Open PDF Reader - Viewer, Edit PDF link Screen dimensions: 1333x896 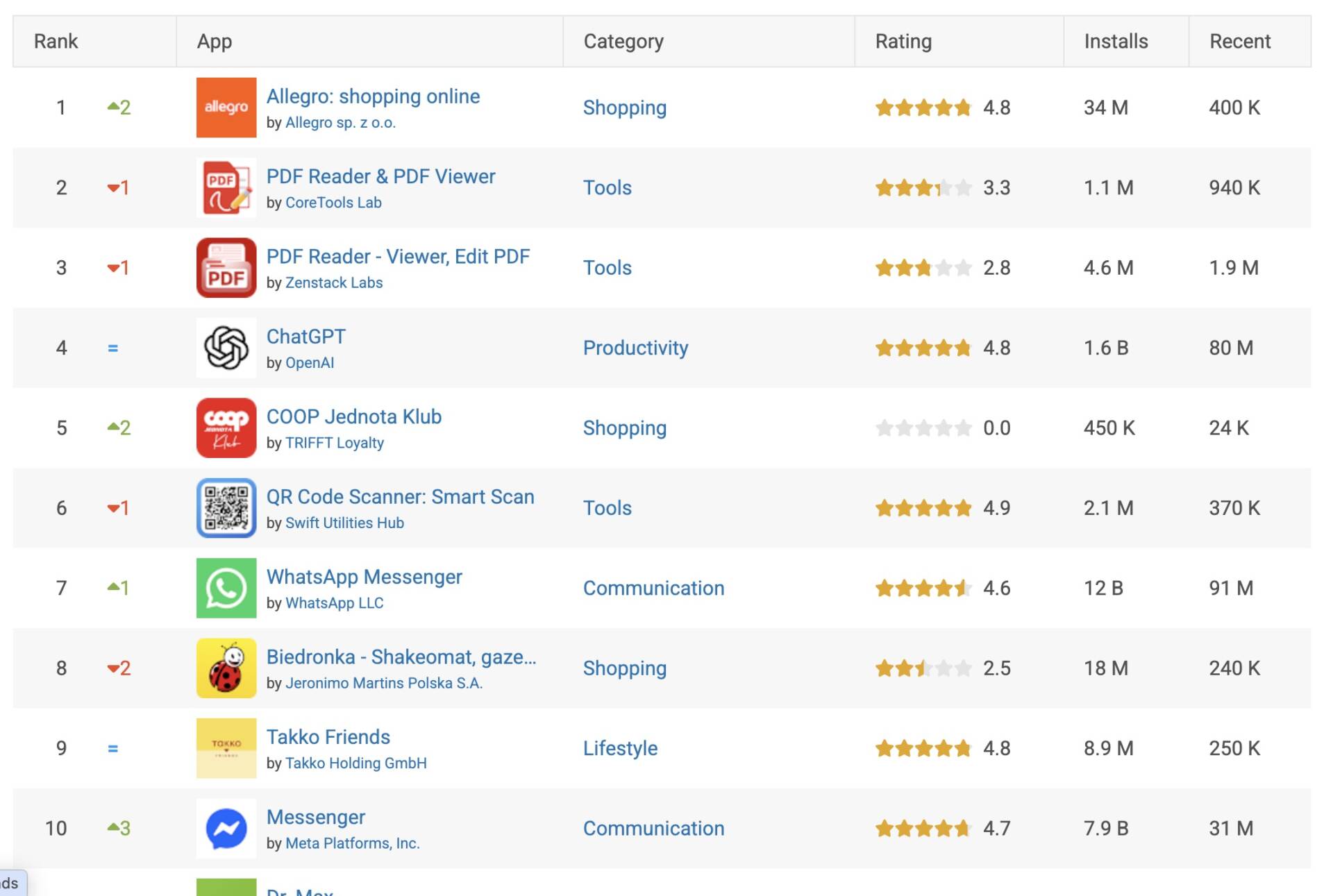pyautogui.click(x=398, y=257)
